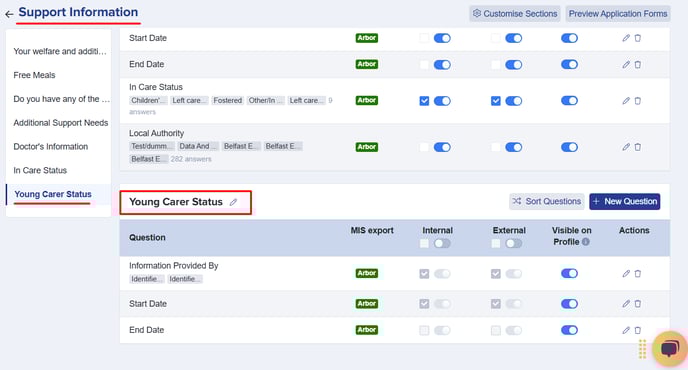Click Sort Questions button
688x370 pixels.
tap(547, 201)
